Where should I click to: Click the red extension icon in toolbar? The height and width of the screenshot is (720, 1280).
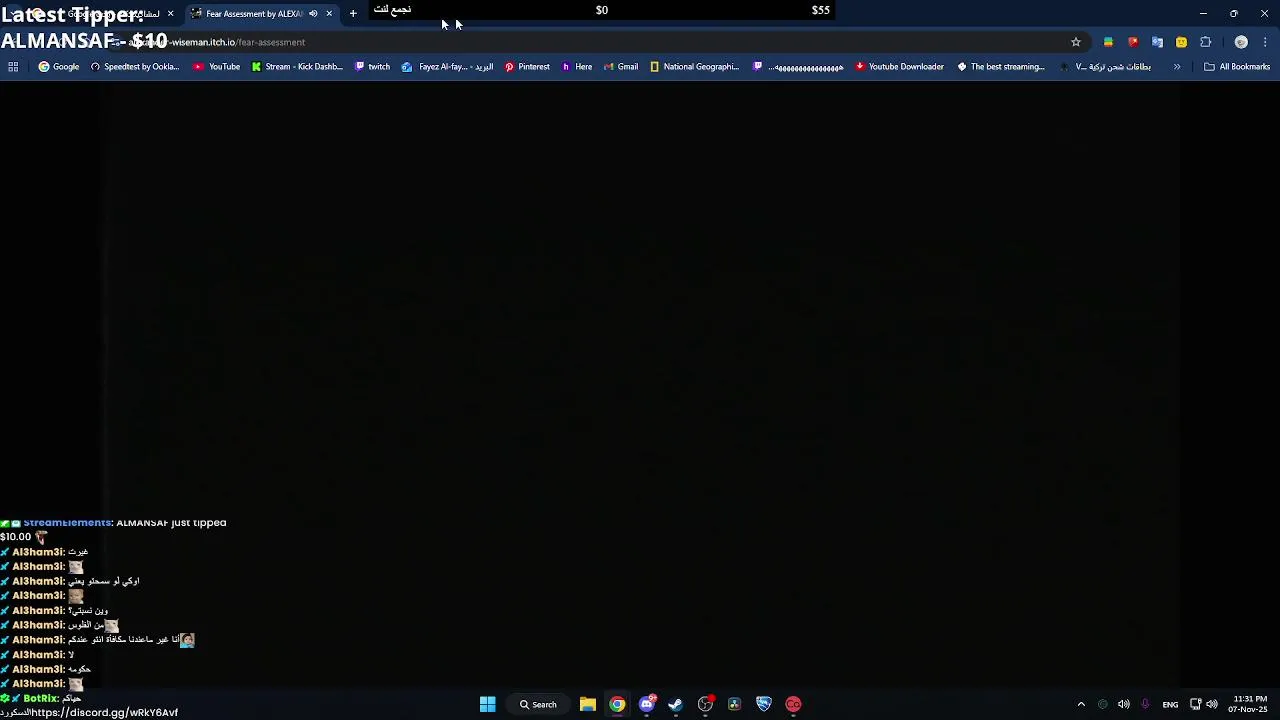[1133, 42]
